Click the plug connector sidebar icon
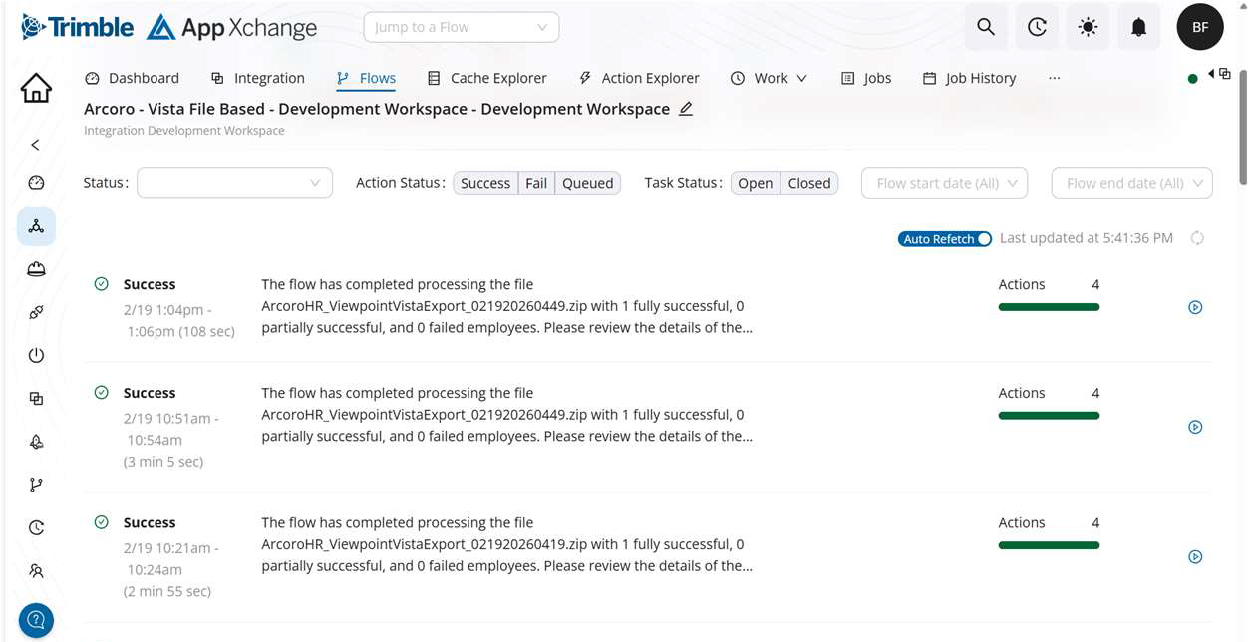1248x642 pixels. pos(36,312)
